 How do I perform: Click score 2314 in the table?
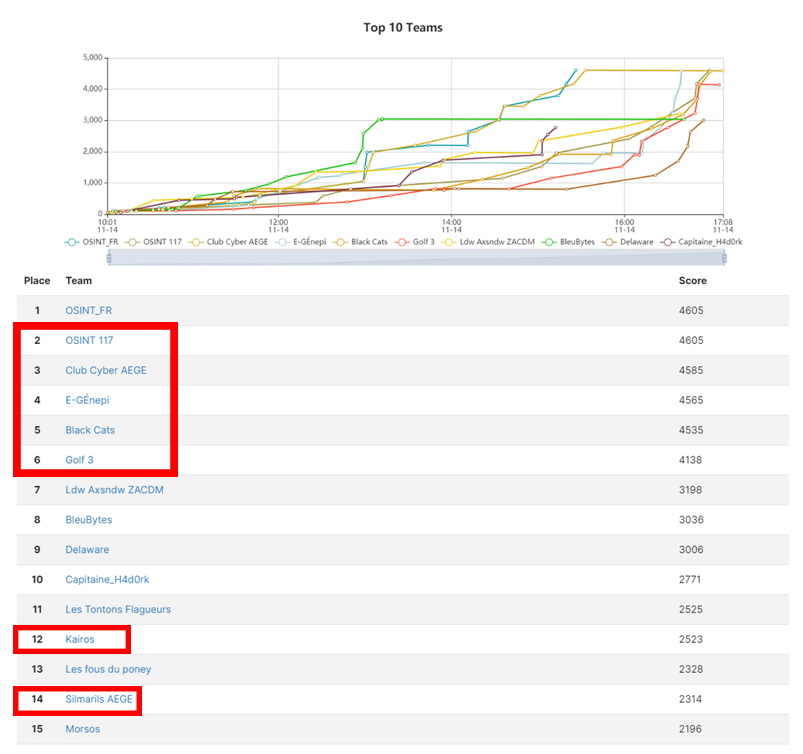690,699
